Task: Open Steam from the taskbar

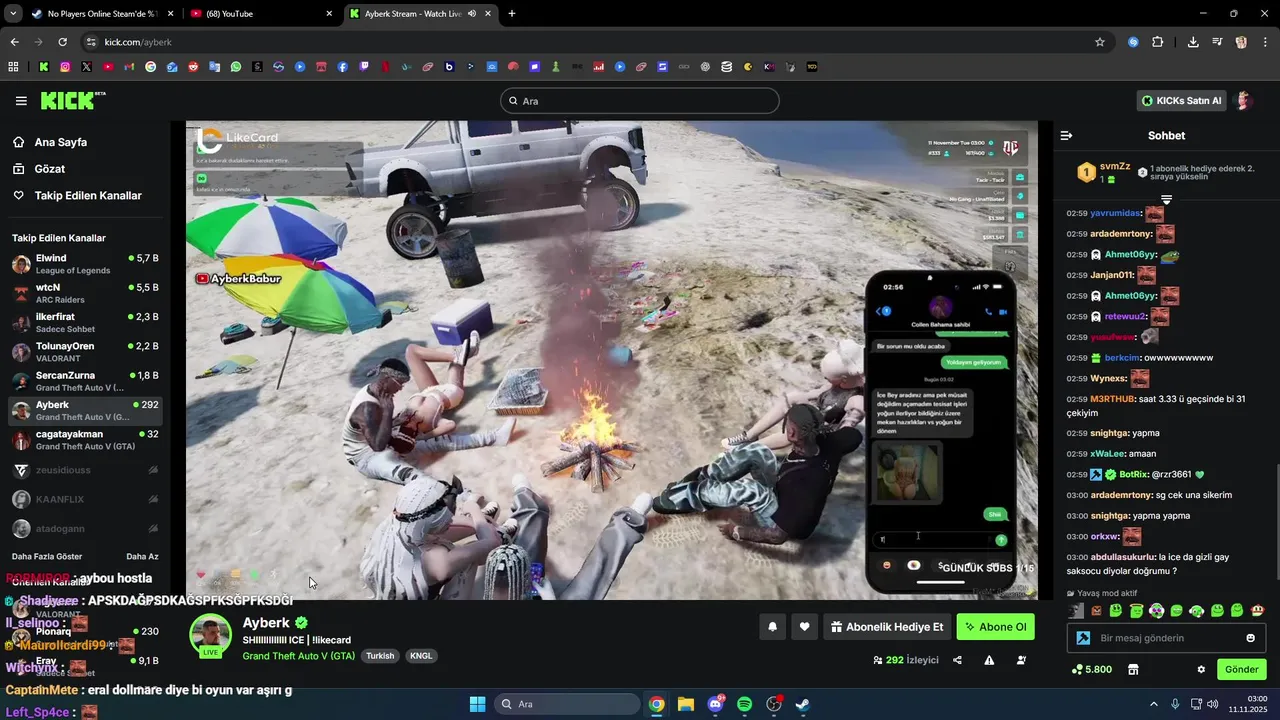Action: tap(802, 704)
